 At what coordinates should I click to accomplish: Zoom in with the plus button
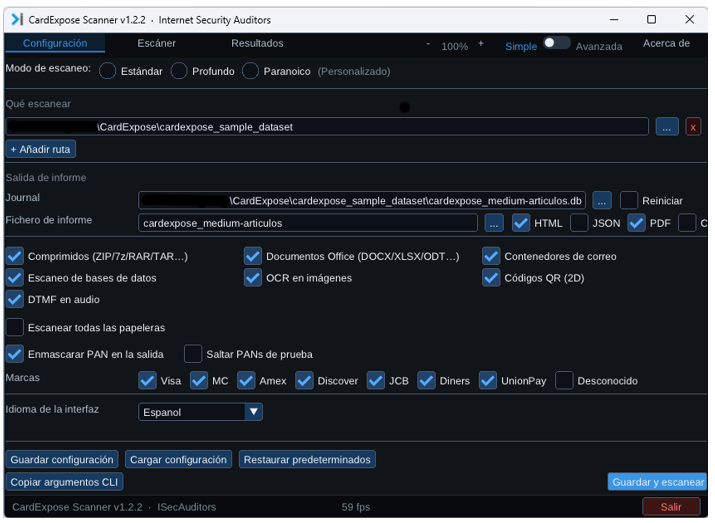[x=481, y=44]
